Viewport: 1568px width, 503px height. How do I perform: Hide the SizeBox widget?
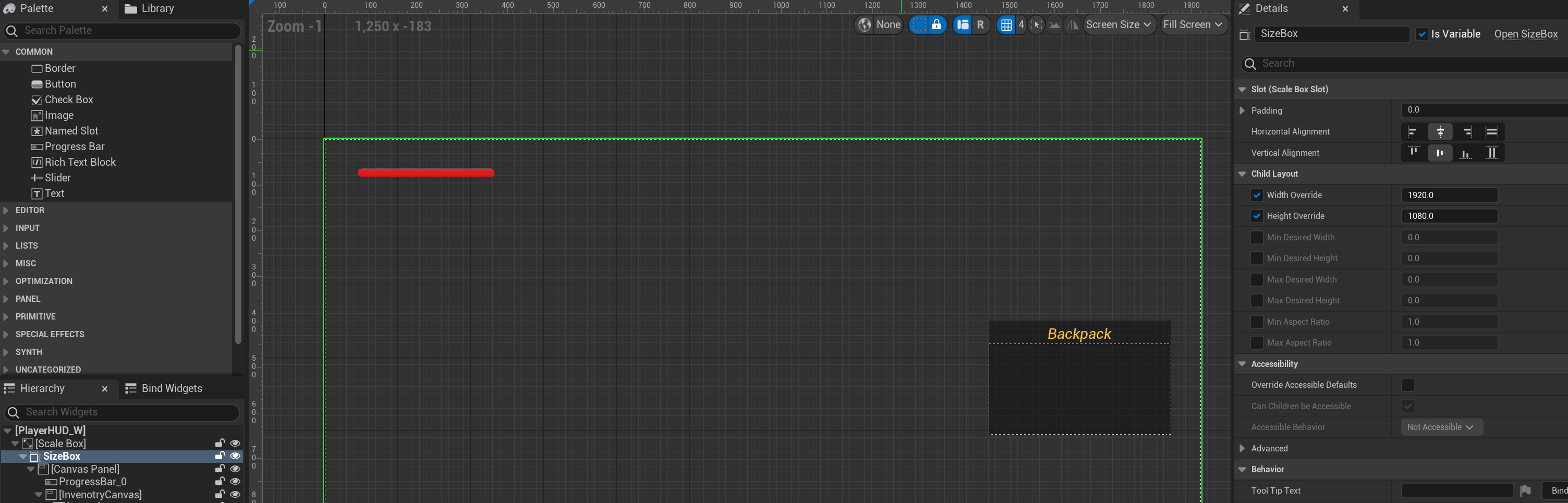(x=235, y=456)
